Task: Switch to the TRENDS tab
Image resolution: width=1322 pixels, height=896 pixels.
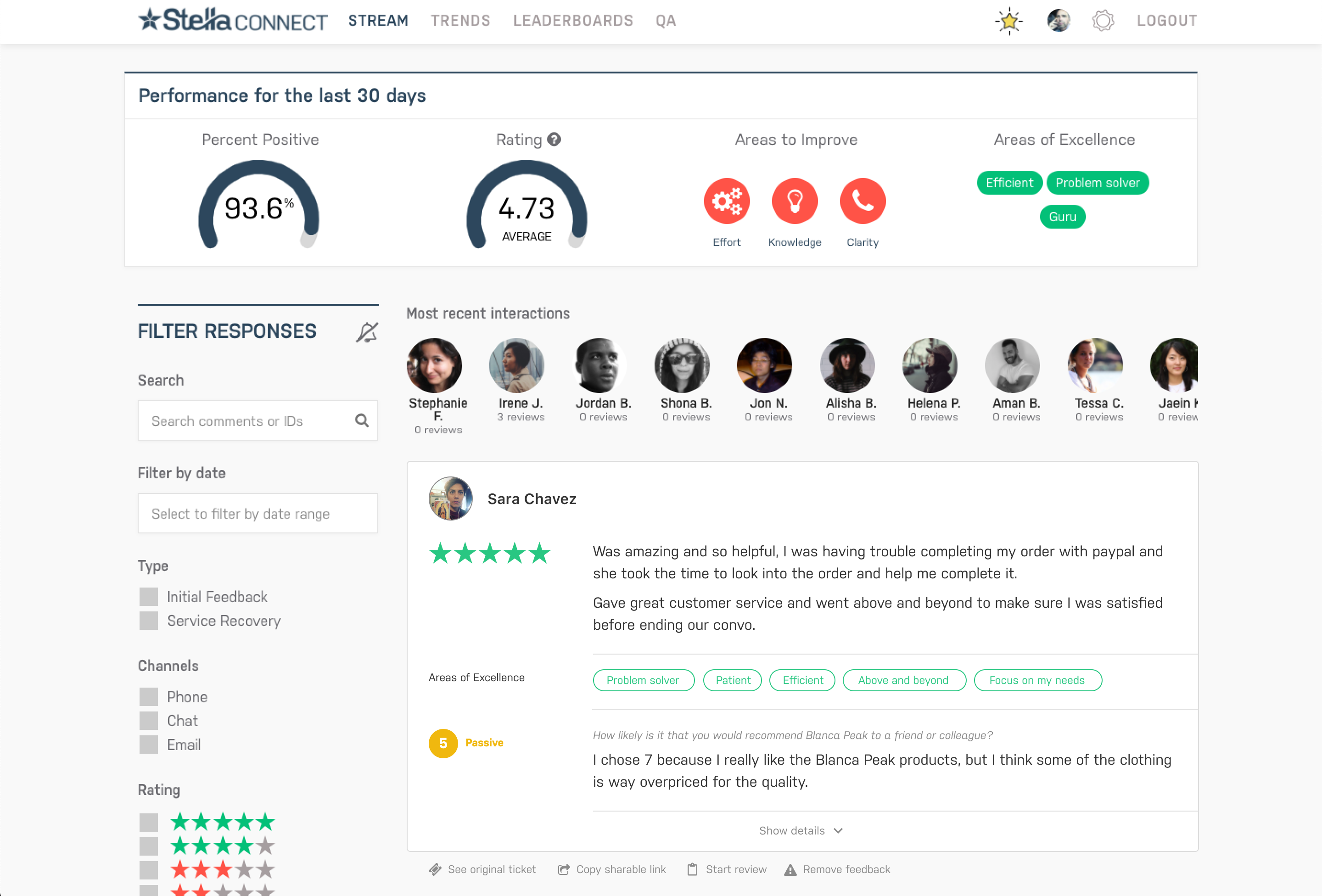Action: [461, 21]
